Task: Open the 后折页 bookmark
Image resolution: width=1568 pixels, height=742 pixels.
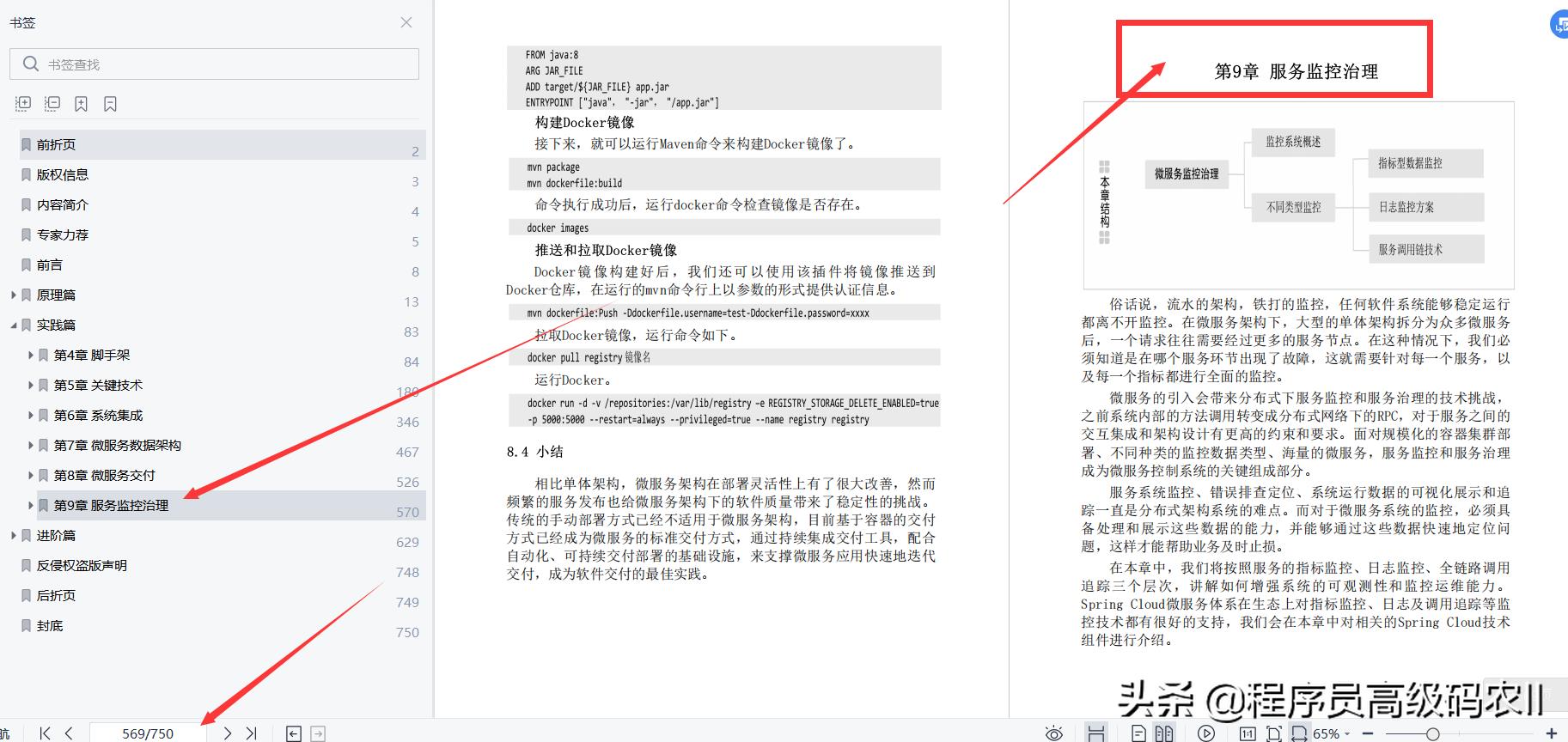Action: (x=56, y=595)
